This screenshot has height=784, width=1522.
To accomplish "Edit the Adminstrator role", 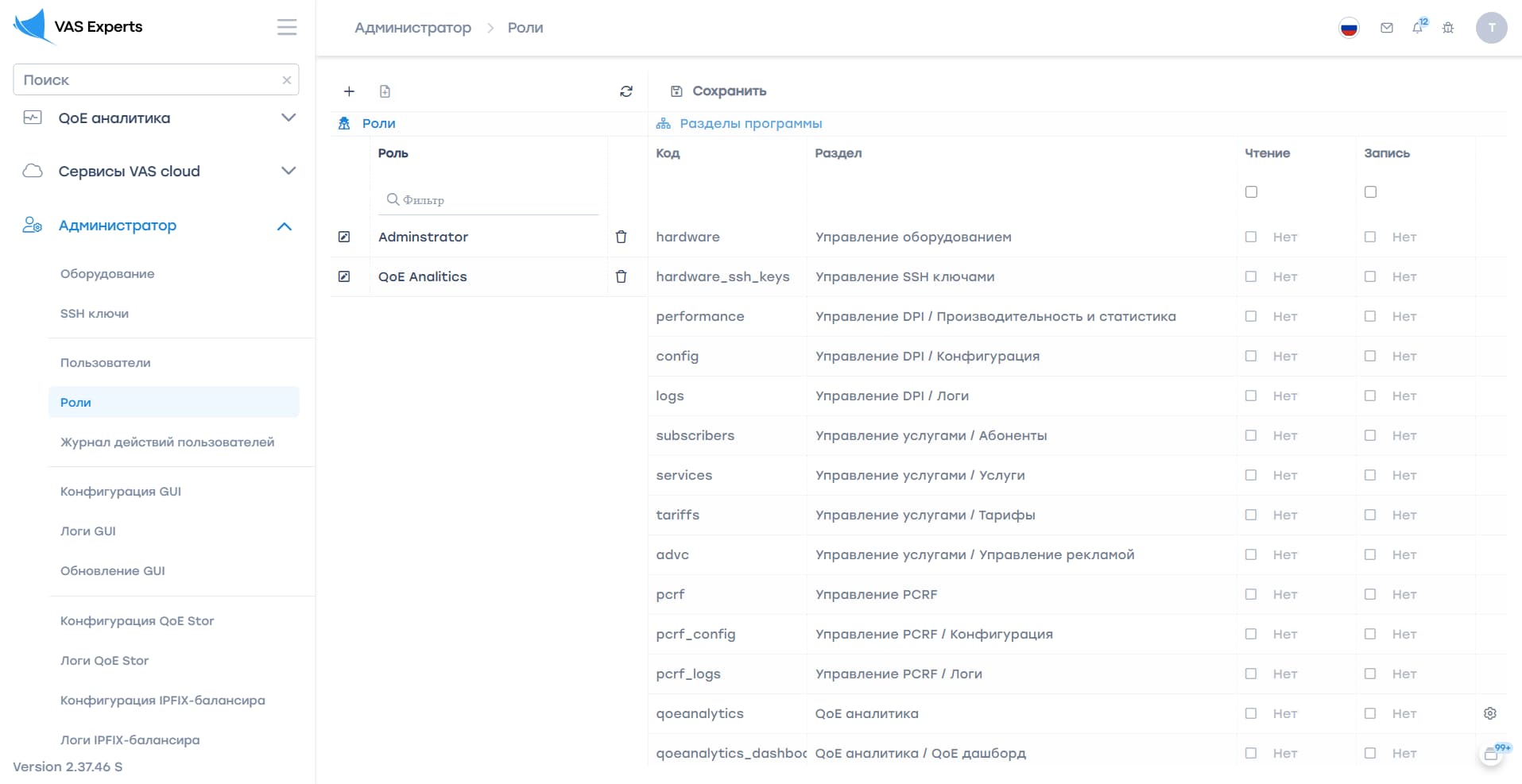I will pyautogui.click(x=344, y=237).
